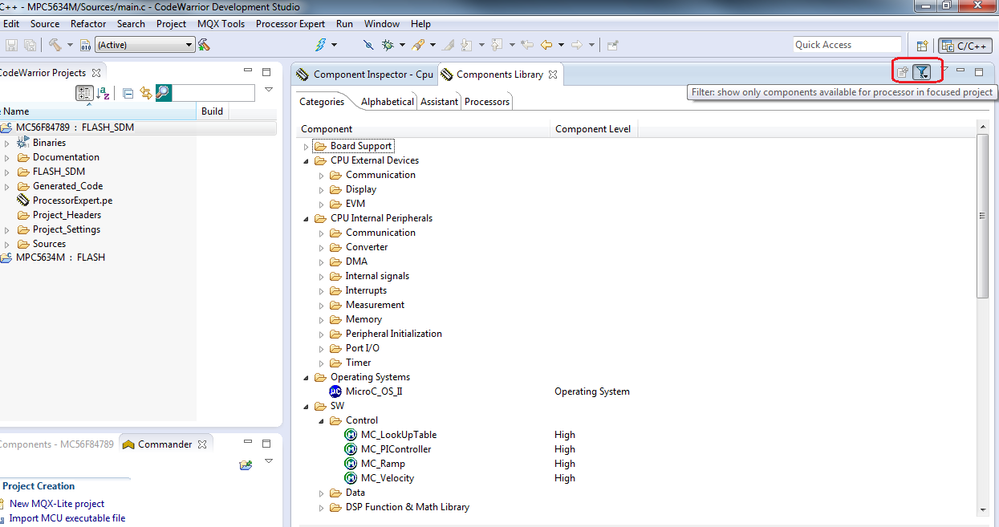
Task: Click the component properties icon beside the filter funnel
Action: (x=903, y=73)
